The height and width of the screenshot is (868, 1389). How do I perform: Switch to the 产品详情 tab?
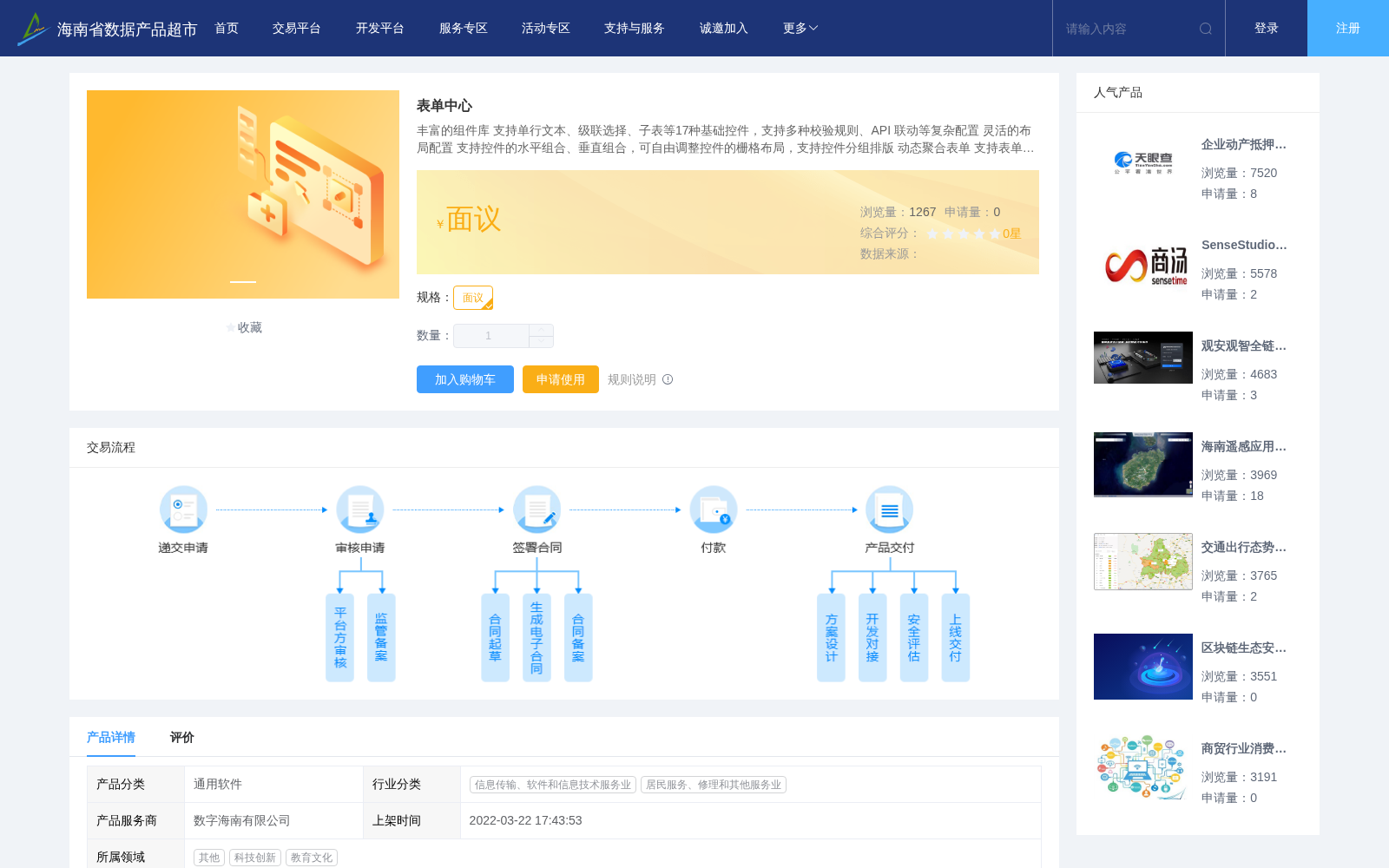tap(111, 737)
